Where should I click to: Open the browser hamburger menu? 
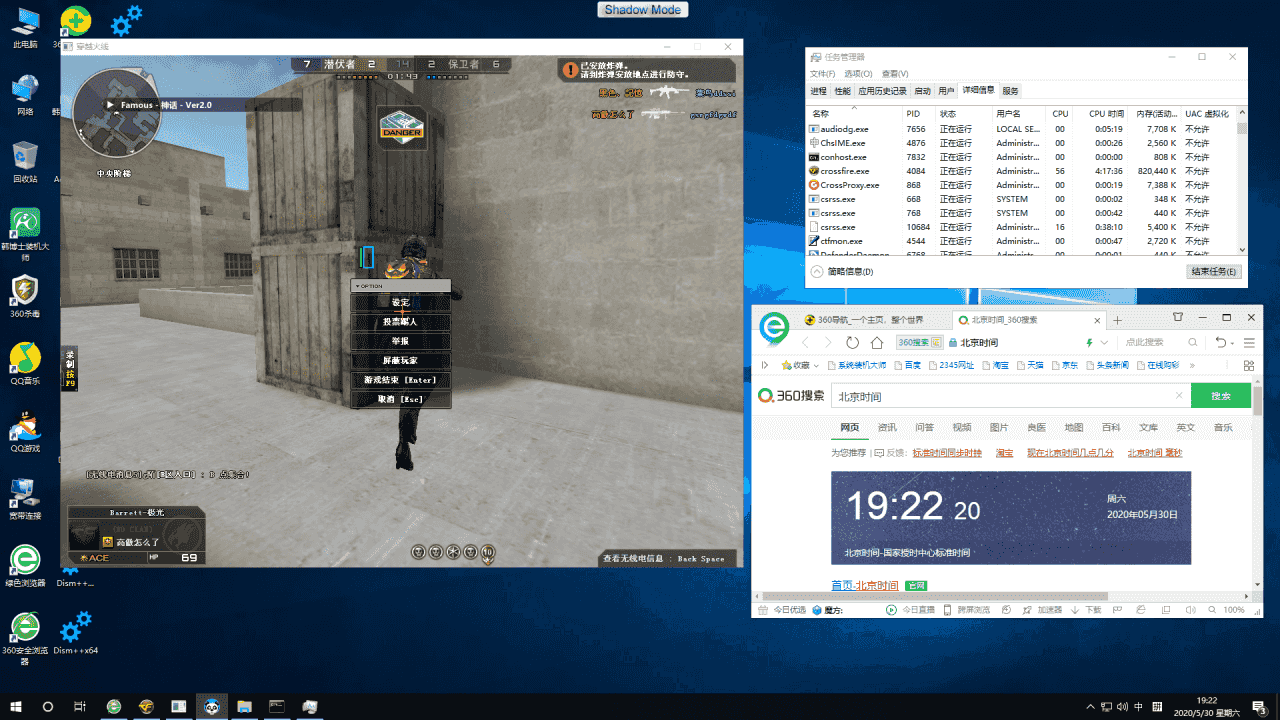[1250, 342]
